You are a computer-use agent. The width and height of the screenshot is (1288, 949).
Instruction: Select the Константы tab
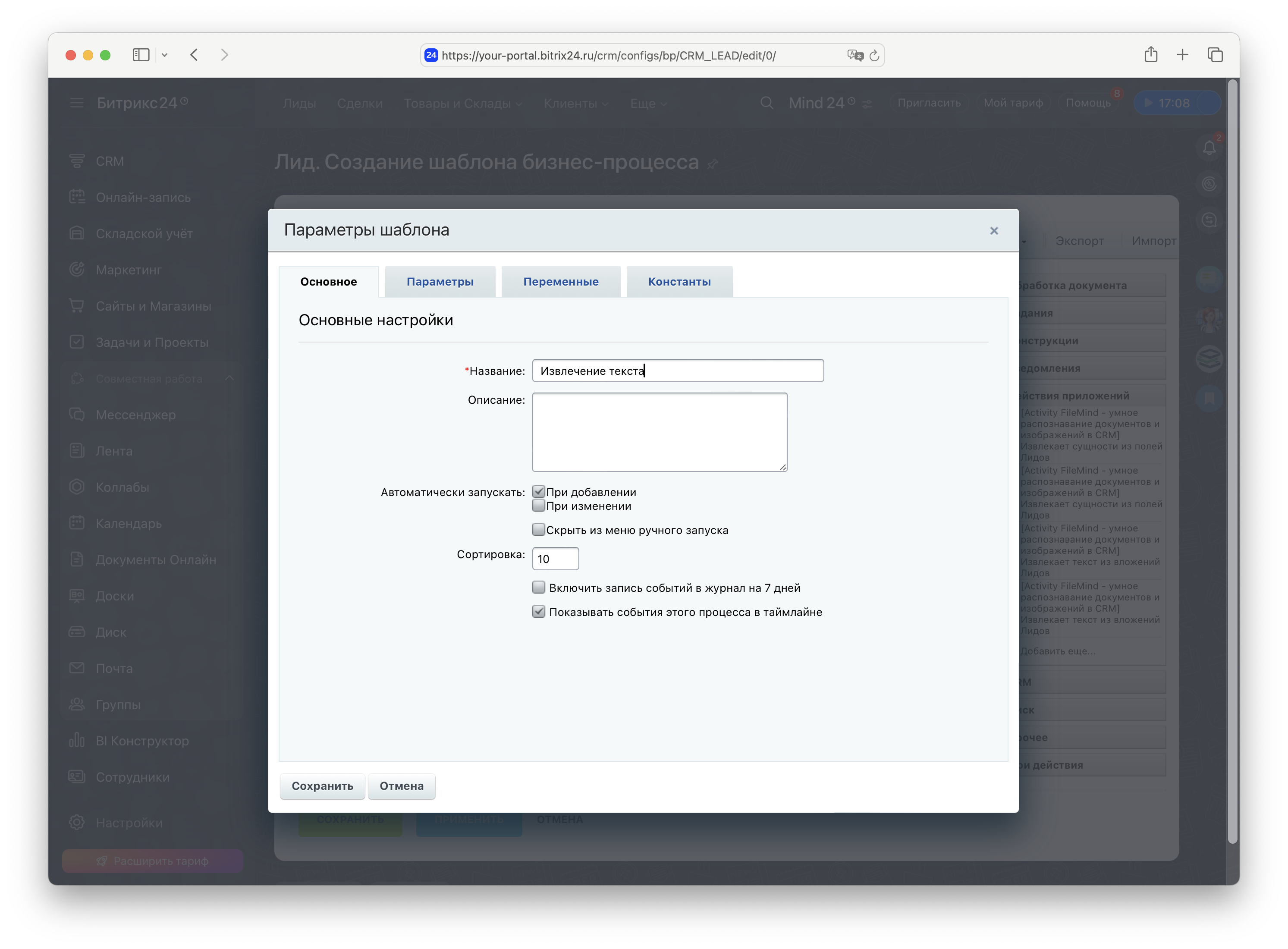679,282
